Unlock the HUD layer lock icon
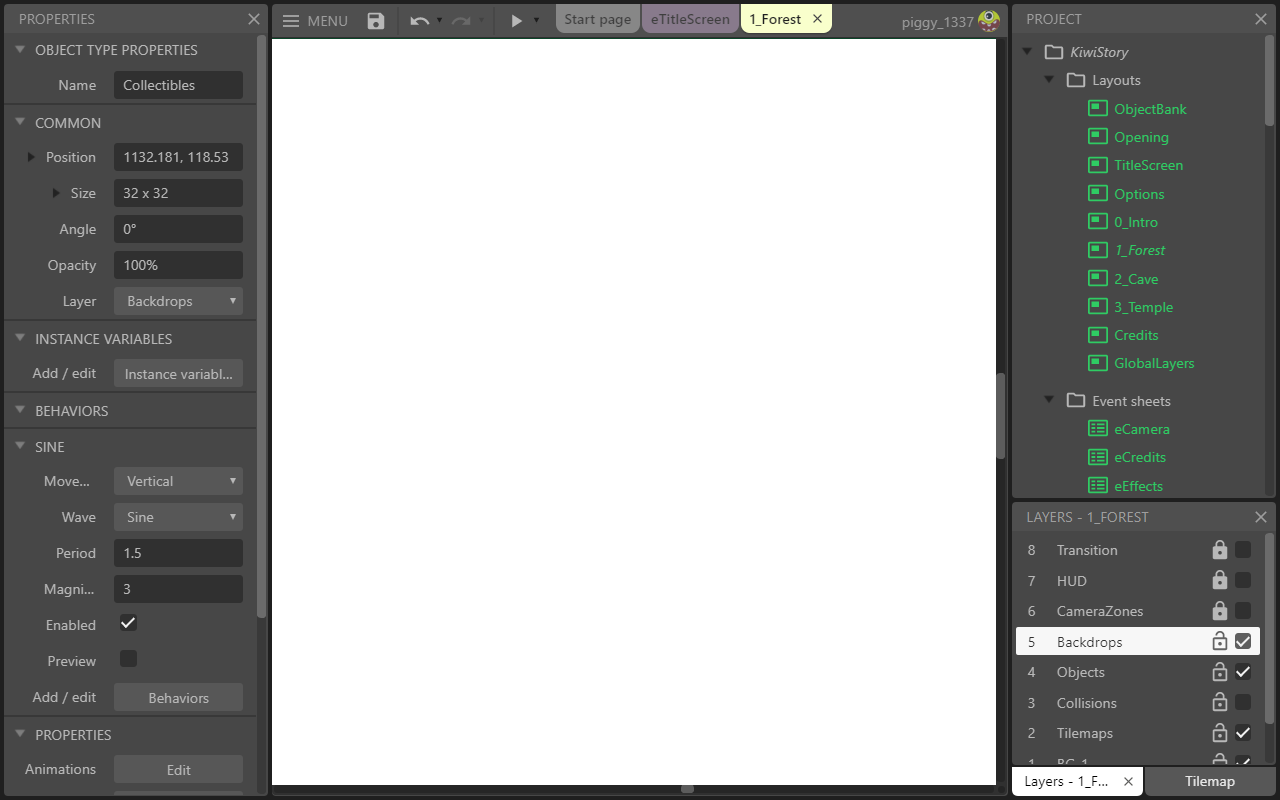This screenshot has width=1280, height=800. coord(1219,580)
